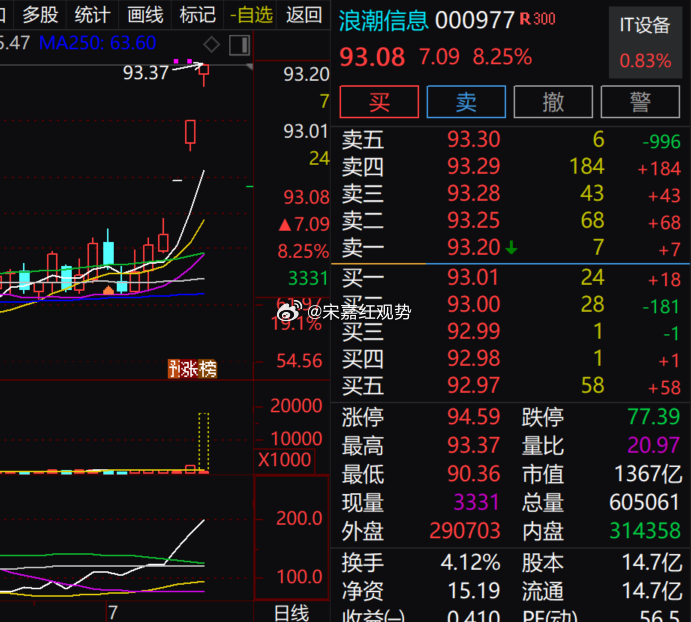Click the 跌停 price 77.39
The image size is (691, 622).
pos(654,417)
